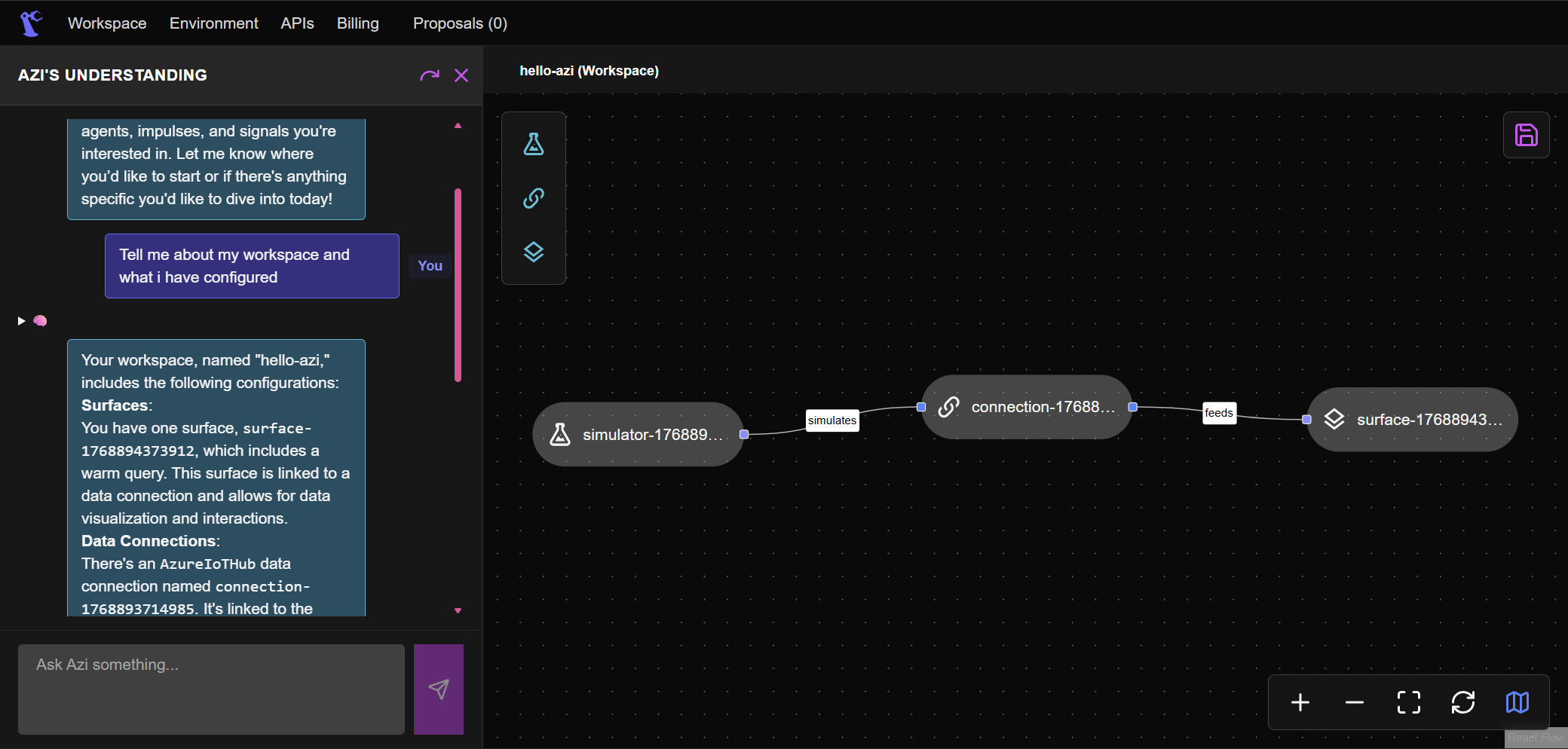Click the connection node output handle

1132,407
